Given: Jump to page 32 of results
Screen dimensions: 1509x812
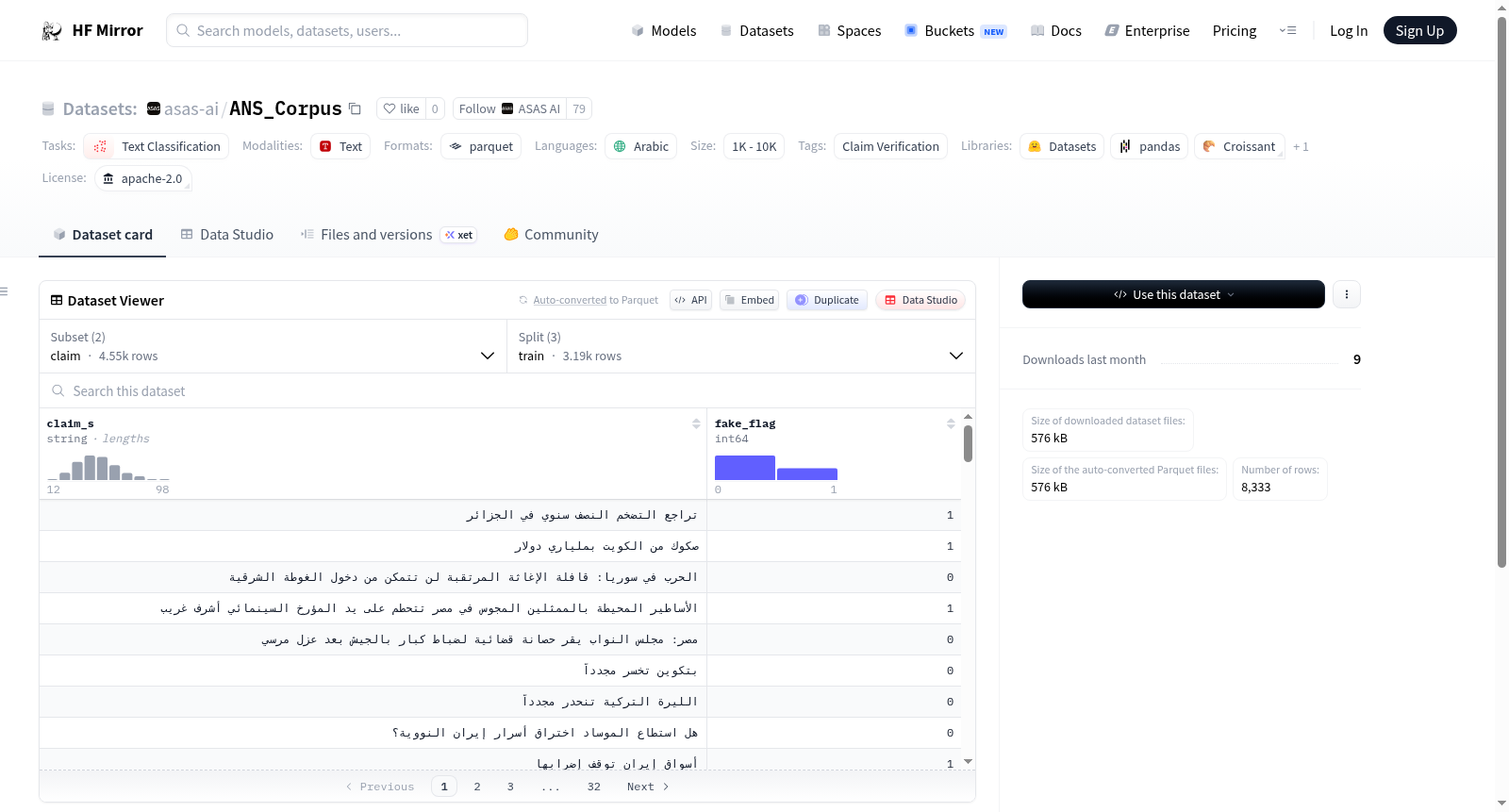Looking at the screenshot, I should [594, 787].
